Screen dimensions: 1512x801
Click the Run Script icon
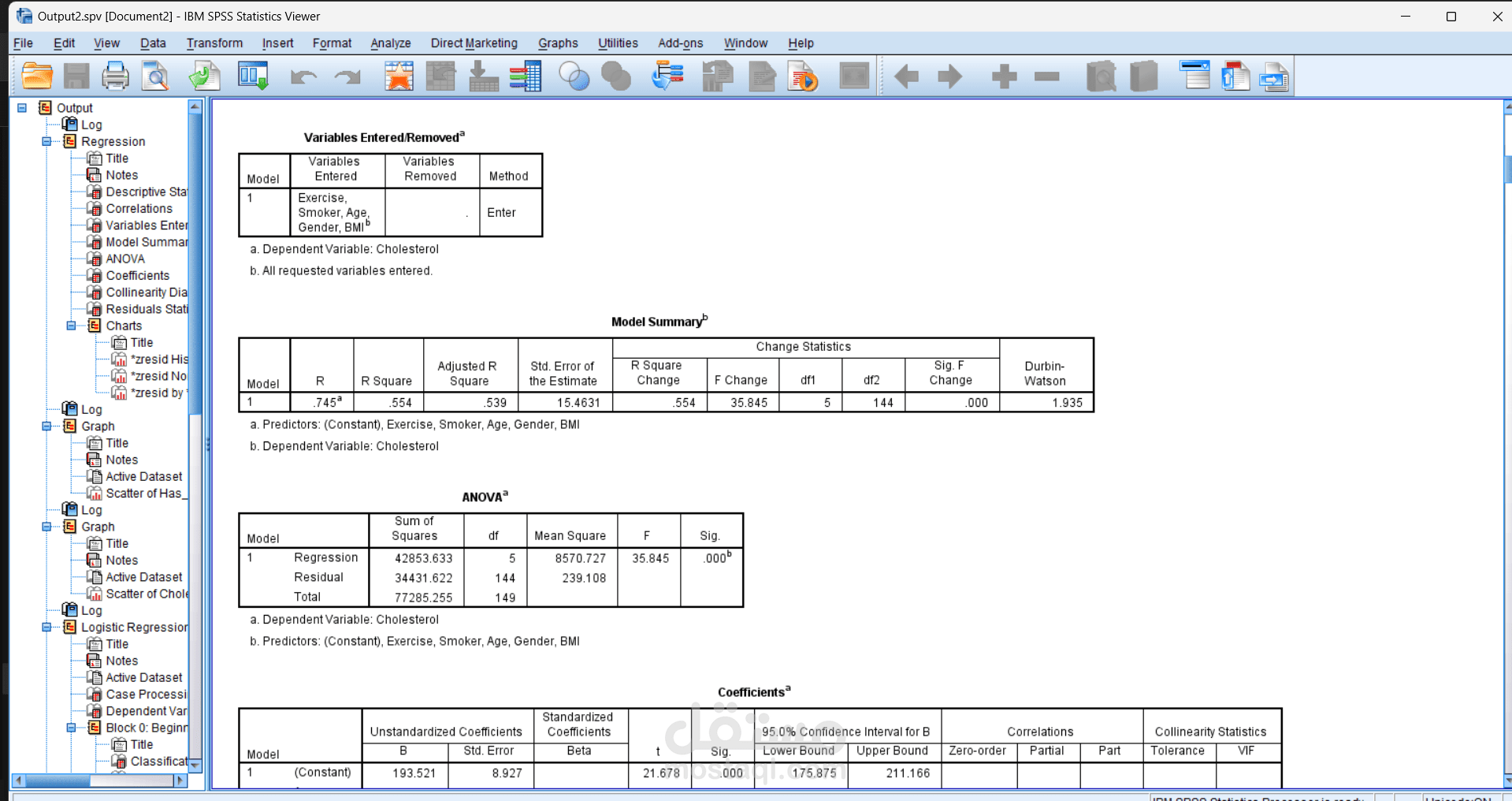pyautogui.click(x=803, y=76)
